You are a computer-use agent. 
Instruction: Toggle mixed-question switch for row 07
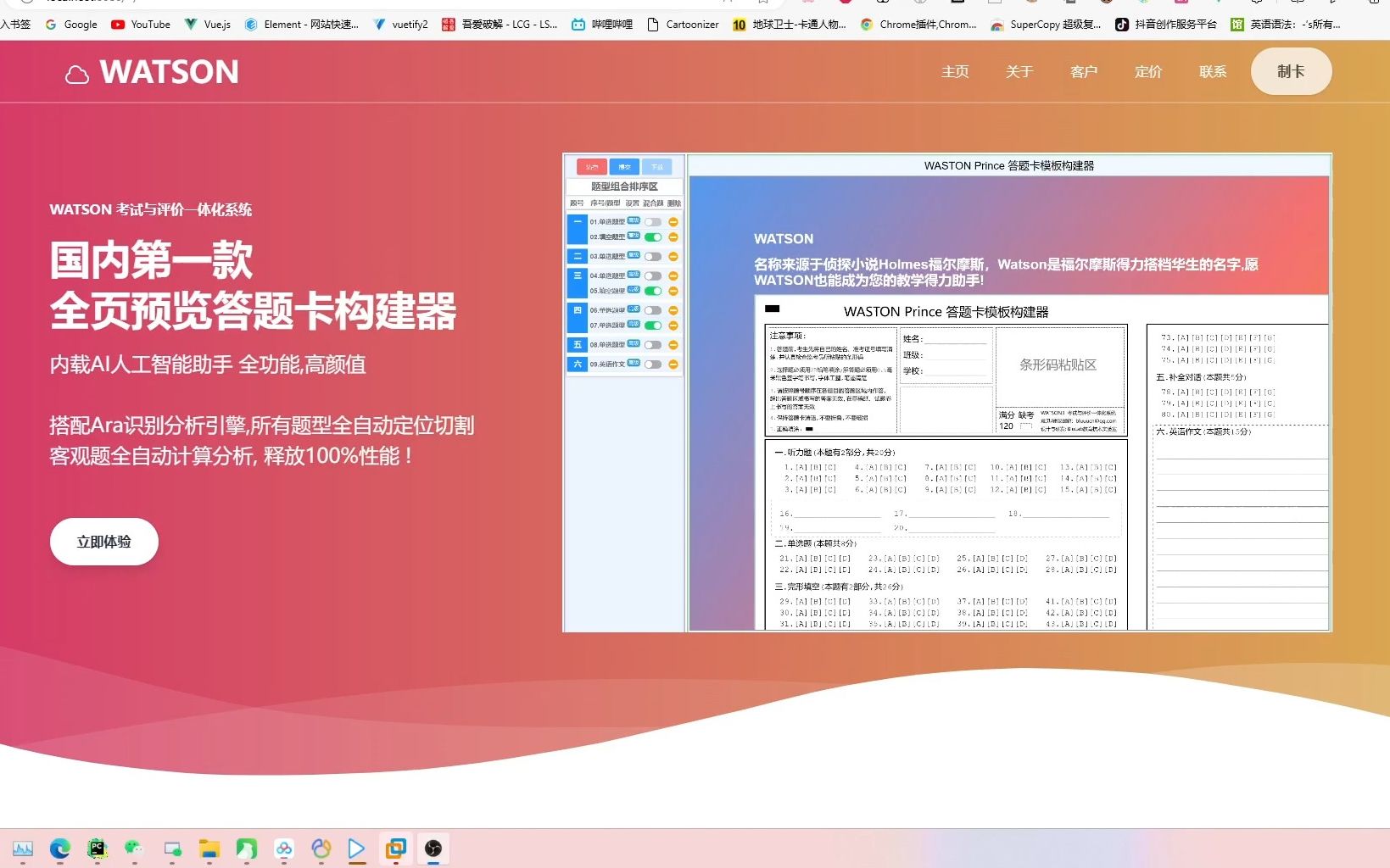pyautogui.click(x=653, y=325)
